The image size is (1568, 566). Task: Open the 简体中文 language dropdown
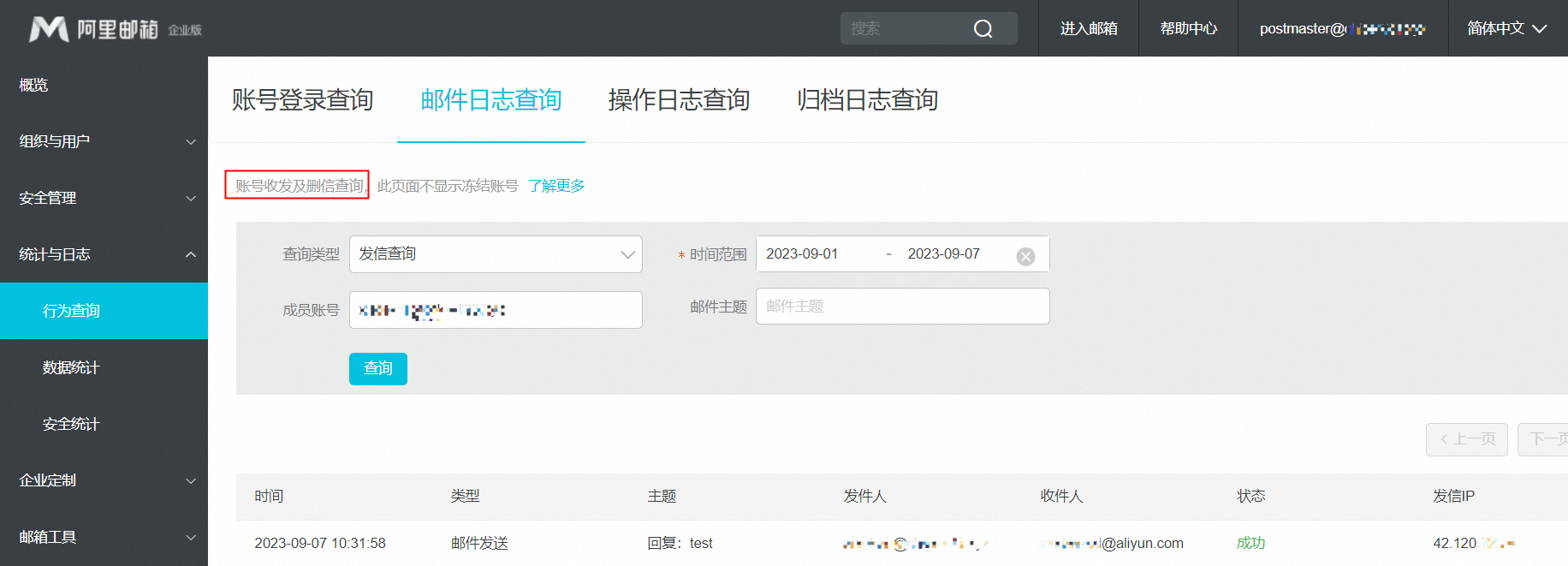point(1507,28)
